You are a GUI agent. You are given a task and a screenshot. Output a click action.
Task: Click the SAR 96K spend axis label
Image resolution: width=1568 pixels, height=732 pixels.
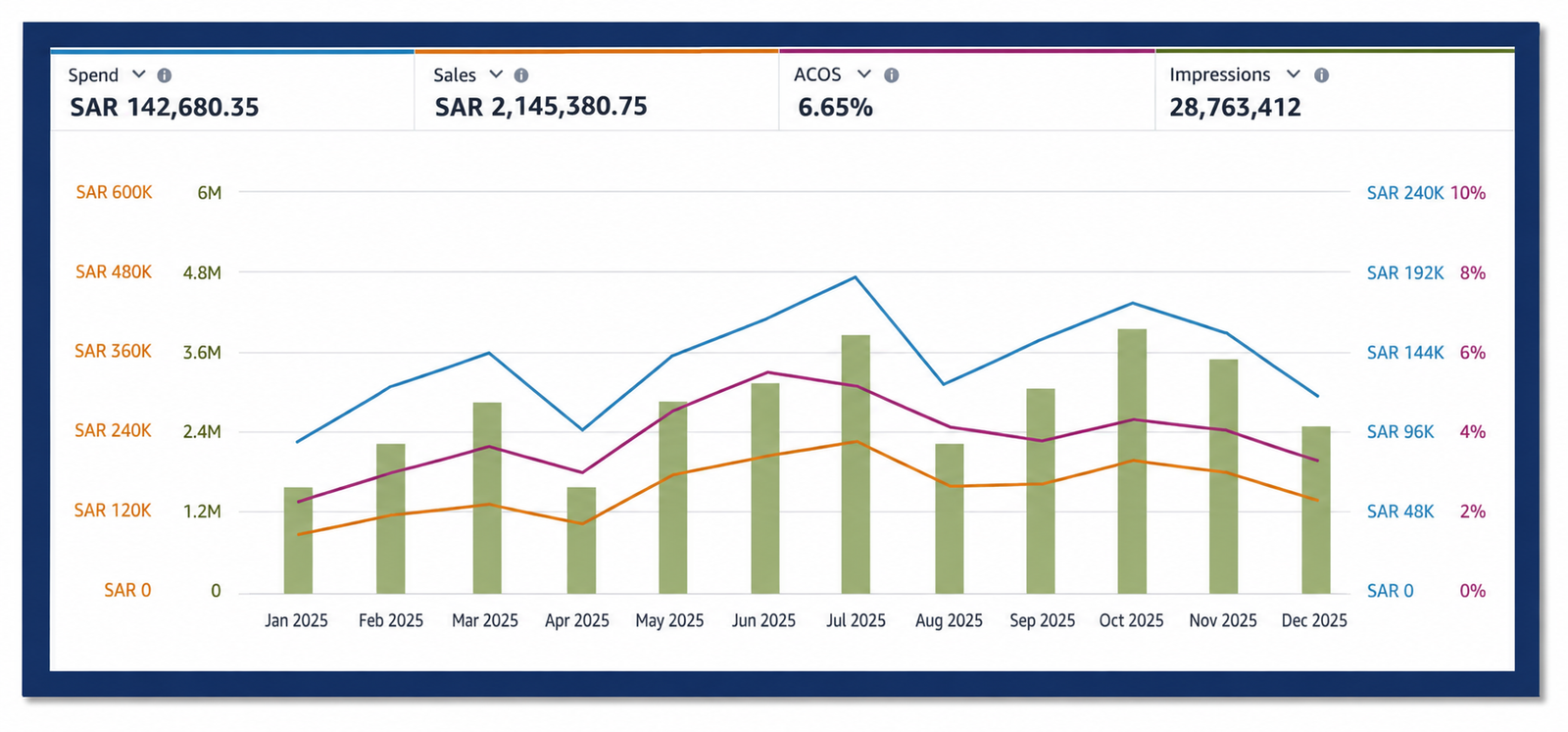pos(1400,431)
